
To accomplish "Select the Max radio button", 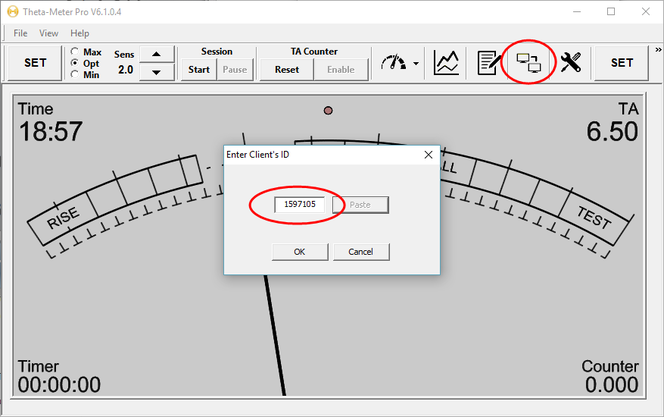I will pyautogui.click(x=76, y=51).
